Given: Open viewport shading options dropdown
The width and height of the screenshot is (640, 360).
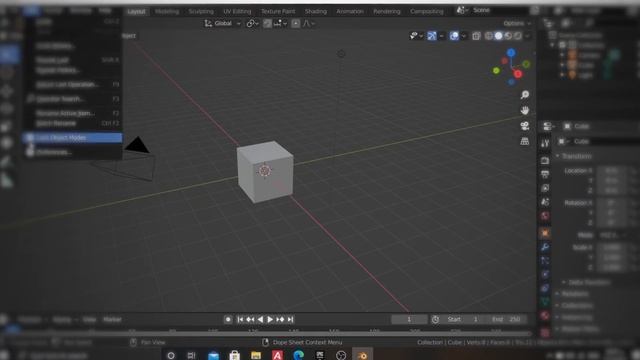Looking at the screenshot, I should tap(528, 36).
